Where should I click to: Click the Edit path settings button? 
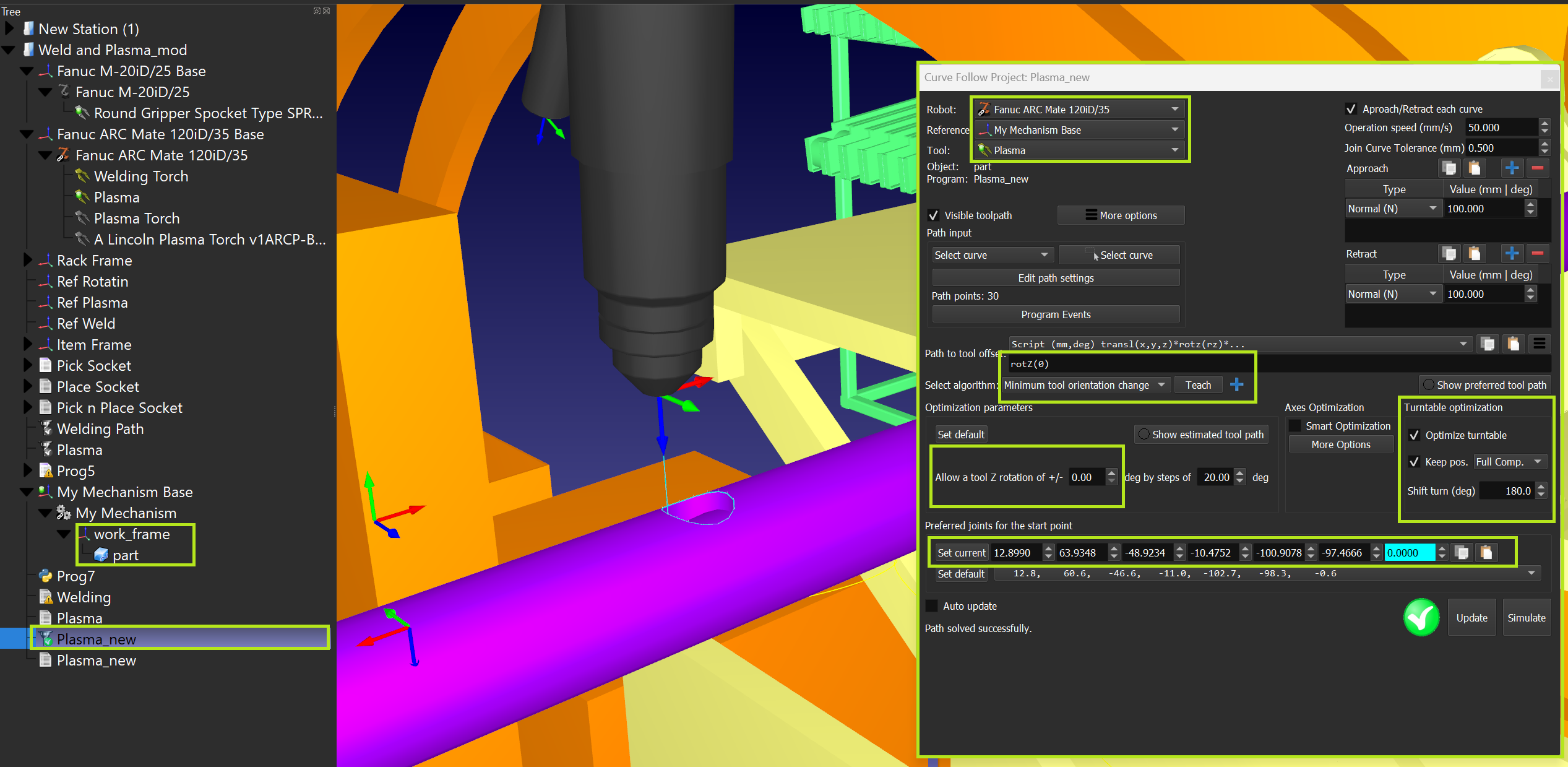pyautogui.click(x=1055, y=278)
